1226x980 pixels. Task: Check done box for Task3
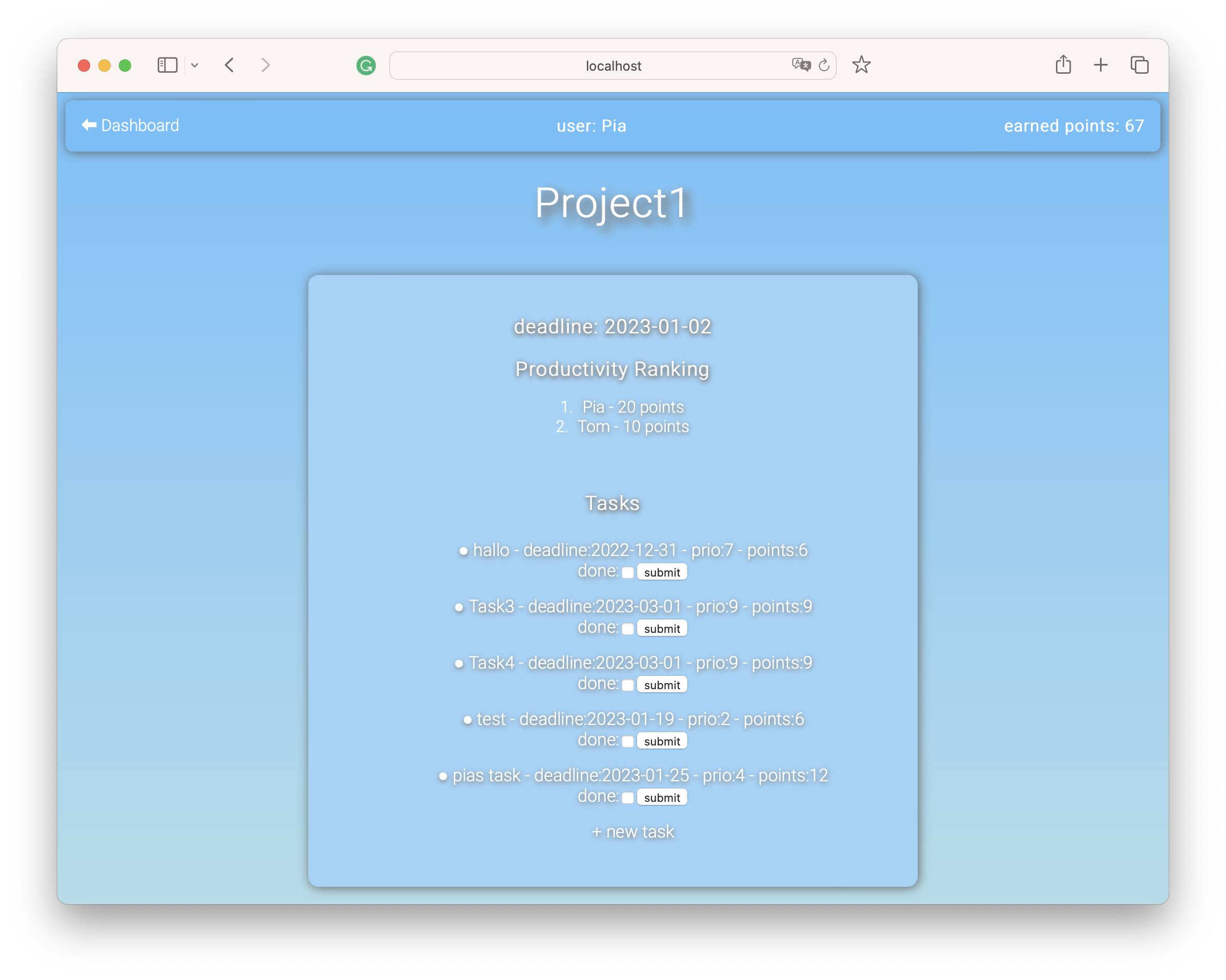point(628,629)
